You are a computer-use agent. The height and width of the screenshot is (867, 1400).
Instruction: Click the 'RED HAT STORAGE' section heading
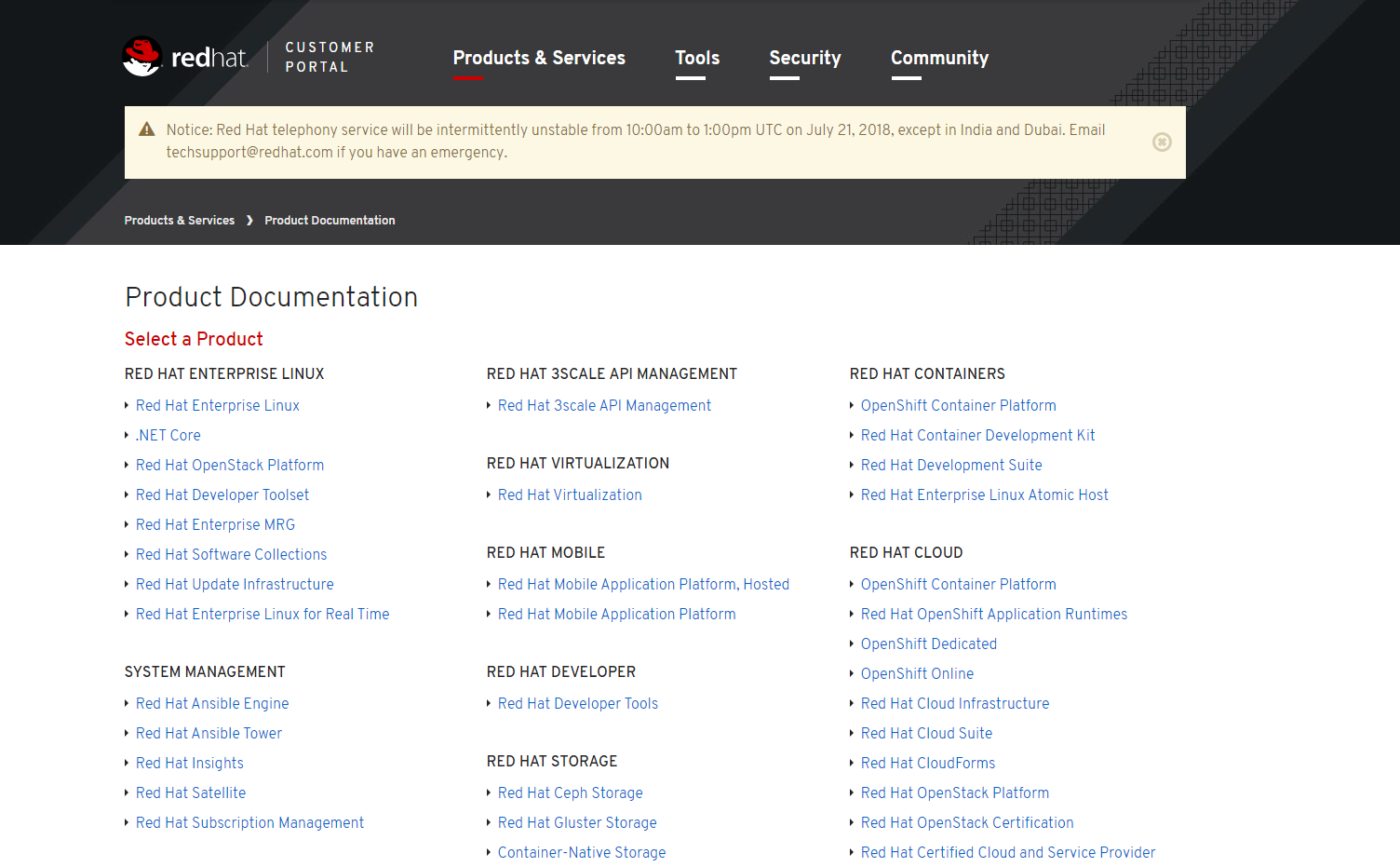click(552, 762)
